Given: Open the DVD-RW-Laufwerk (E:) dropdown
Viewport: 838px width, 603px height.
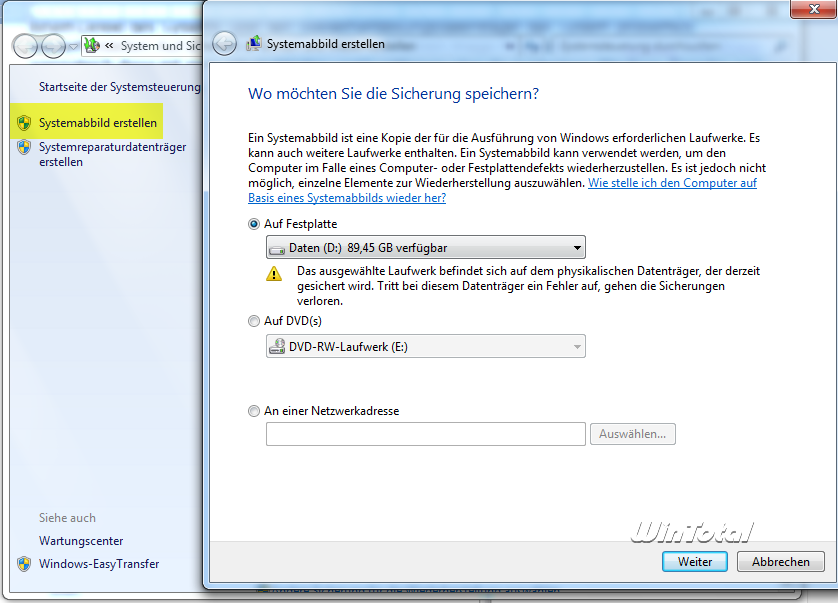Looking at the screenshot, I should click(x=425, y=346).
